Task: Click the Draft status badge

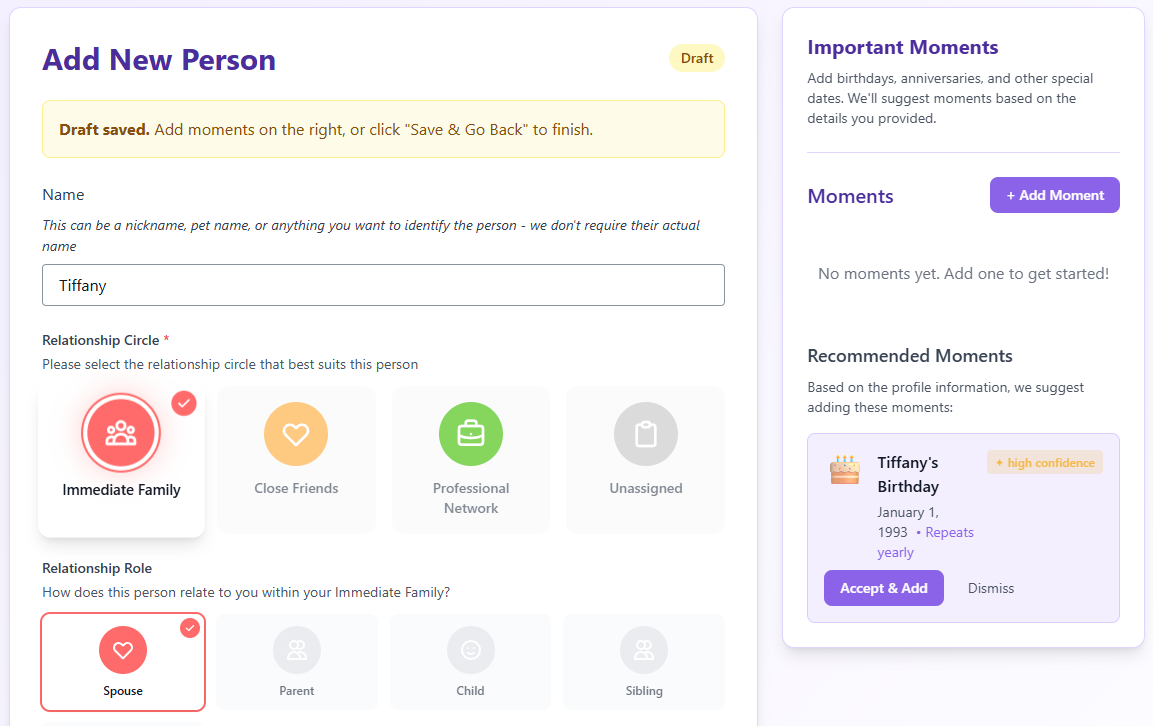Action: pos(697,58)
